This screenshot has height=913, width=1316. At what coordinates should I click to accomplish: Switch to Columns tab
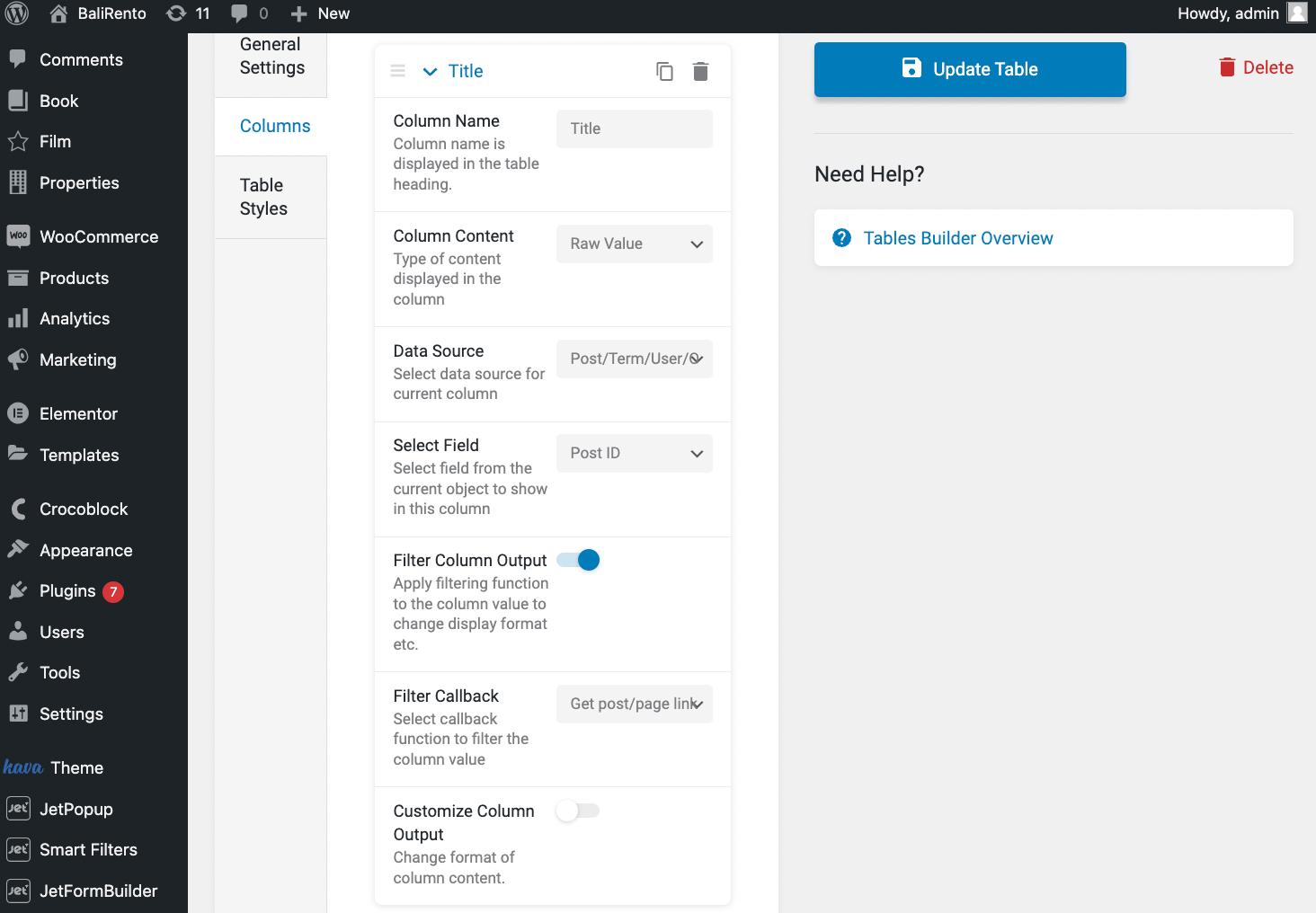point(271,126)
